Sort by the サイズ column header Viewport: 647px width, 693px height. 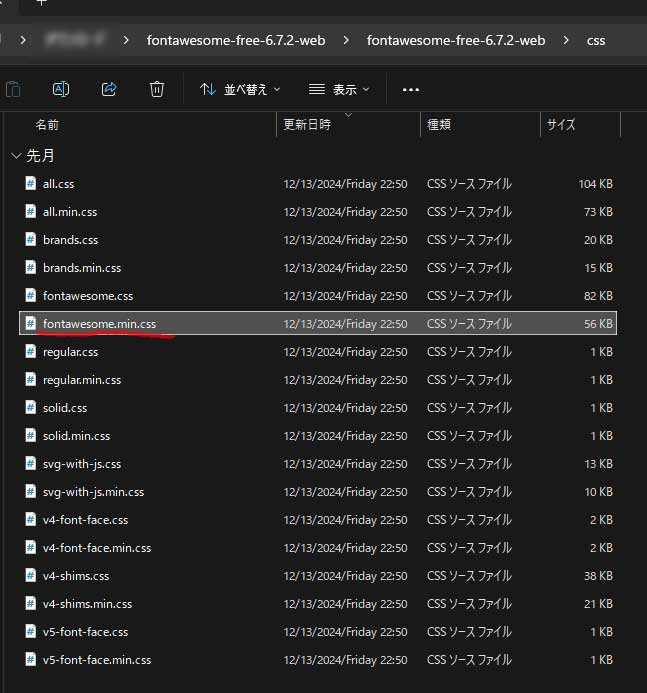click(x=561, y=125)
